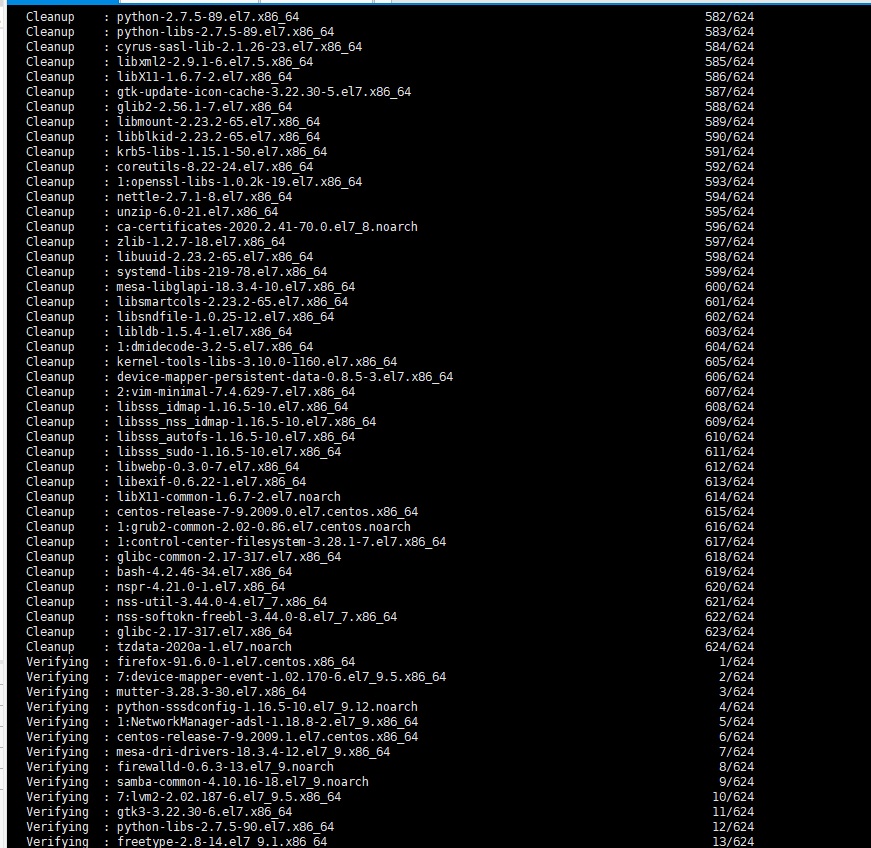Select libX11-common-1.6.7-2.el7.noarch text
The image size is (871, 848).
point(228,497)
